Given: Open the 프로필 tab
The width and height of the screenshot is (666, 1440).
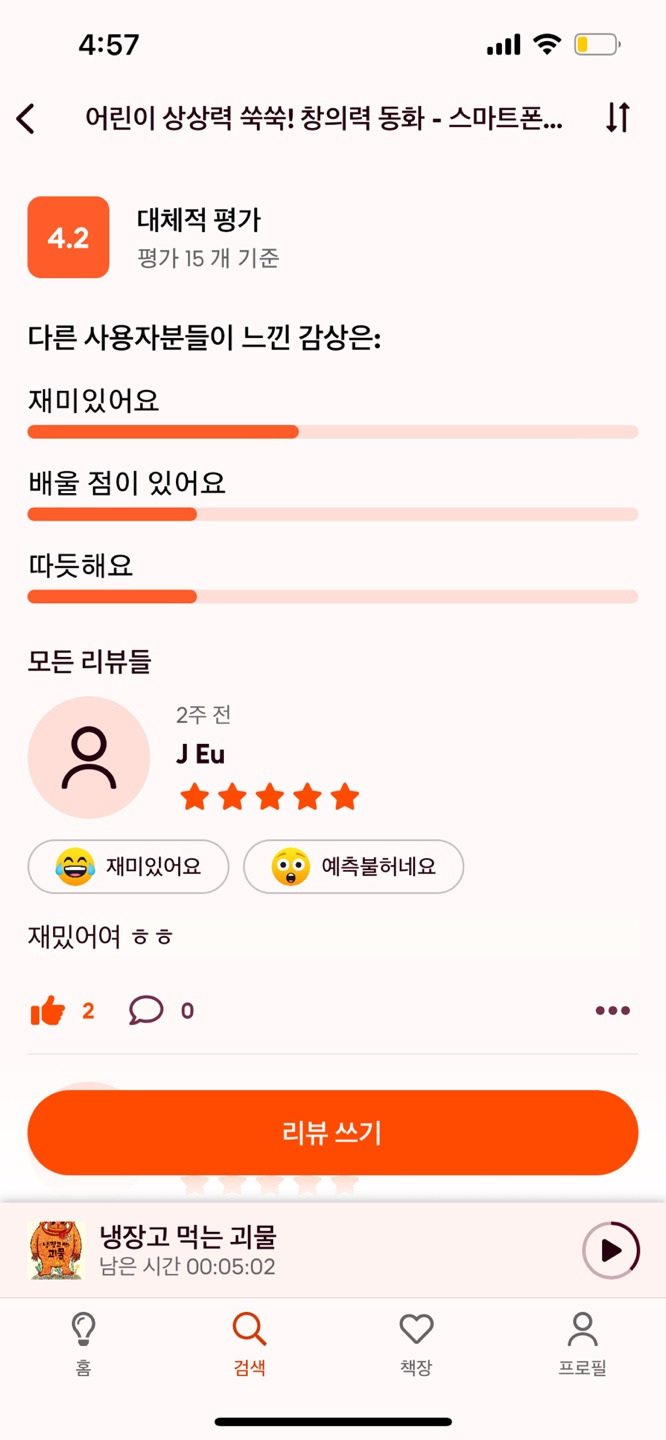Looking at the screenshot, I should [x=582, y=1345].
